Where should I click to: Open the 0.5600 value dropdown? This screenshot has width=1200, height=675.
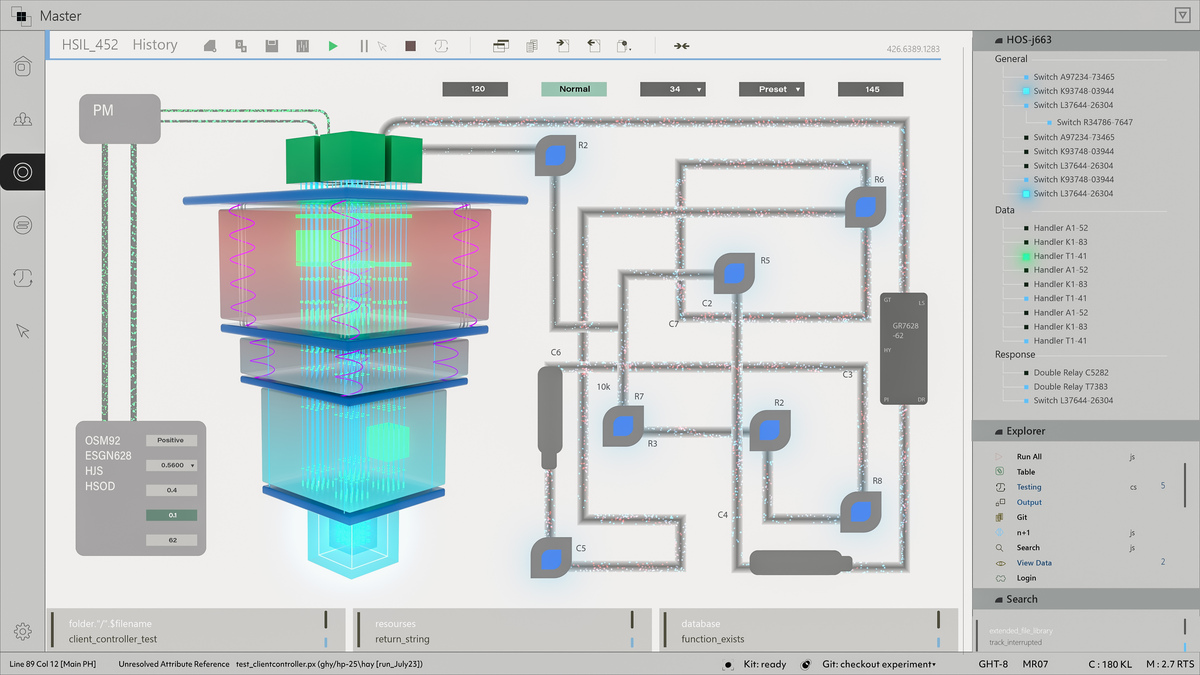coord(171,465)
